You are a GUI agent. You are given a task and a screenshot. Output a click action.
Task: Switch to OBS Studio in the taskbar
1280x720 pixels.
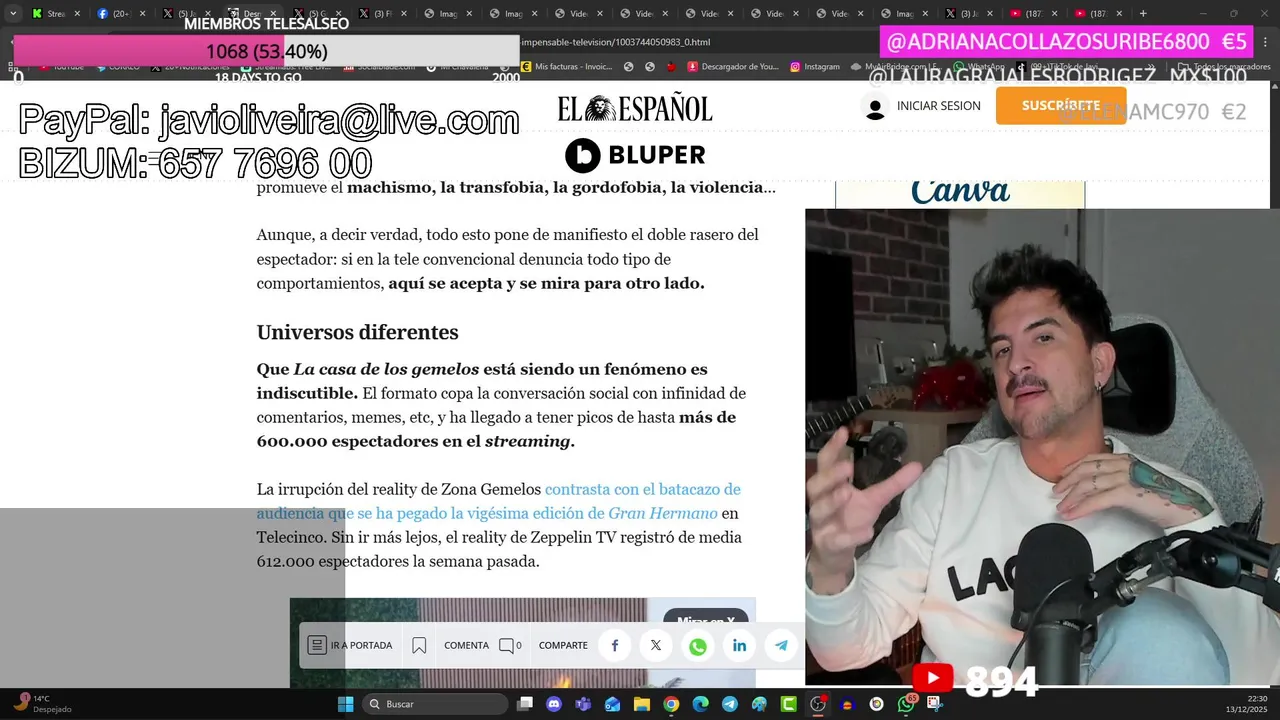(x=818, y=704)
